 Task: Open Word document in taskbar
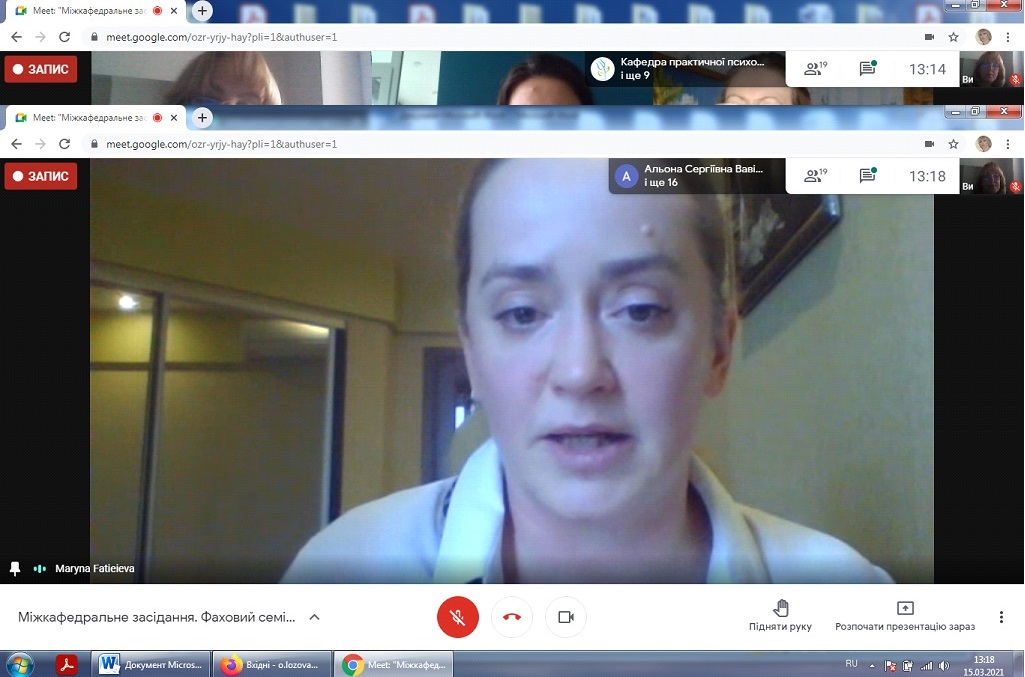tap(151, 664)
